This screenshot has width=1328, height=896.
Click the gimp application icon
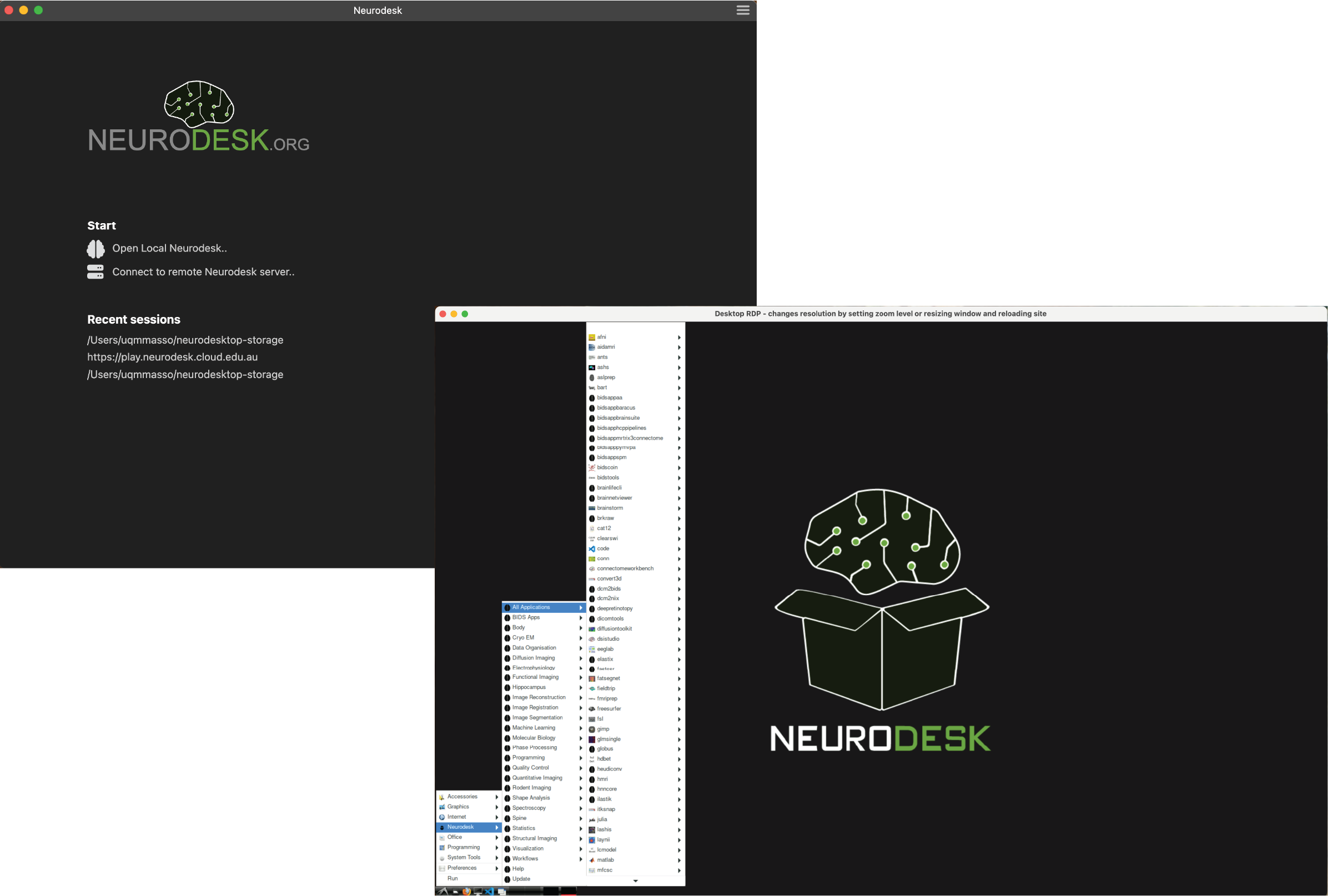point(592,728)
